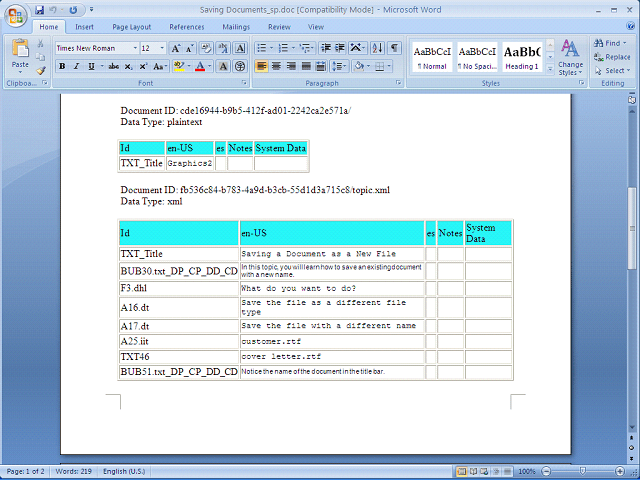Toggle show paragraph marks
The width and height of the screenshot is (640, 480).
tap(394, 48)
